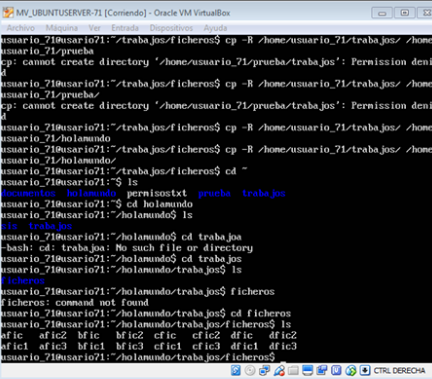Maximize the VirtualBox VM window

405,13
